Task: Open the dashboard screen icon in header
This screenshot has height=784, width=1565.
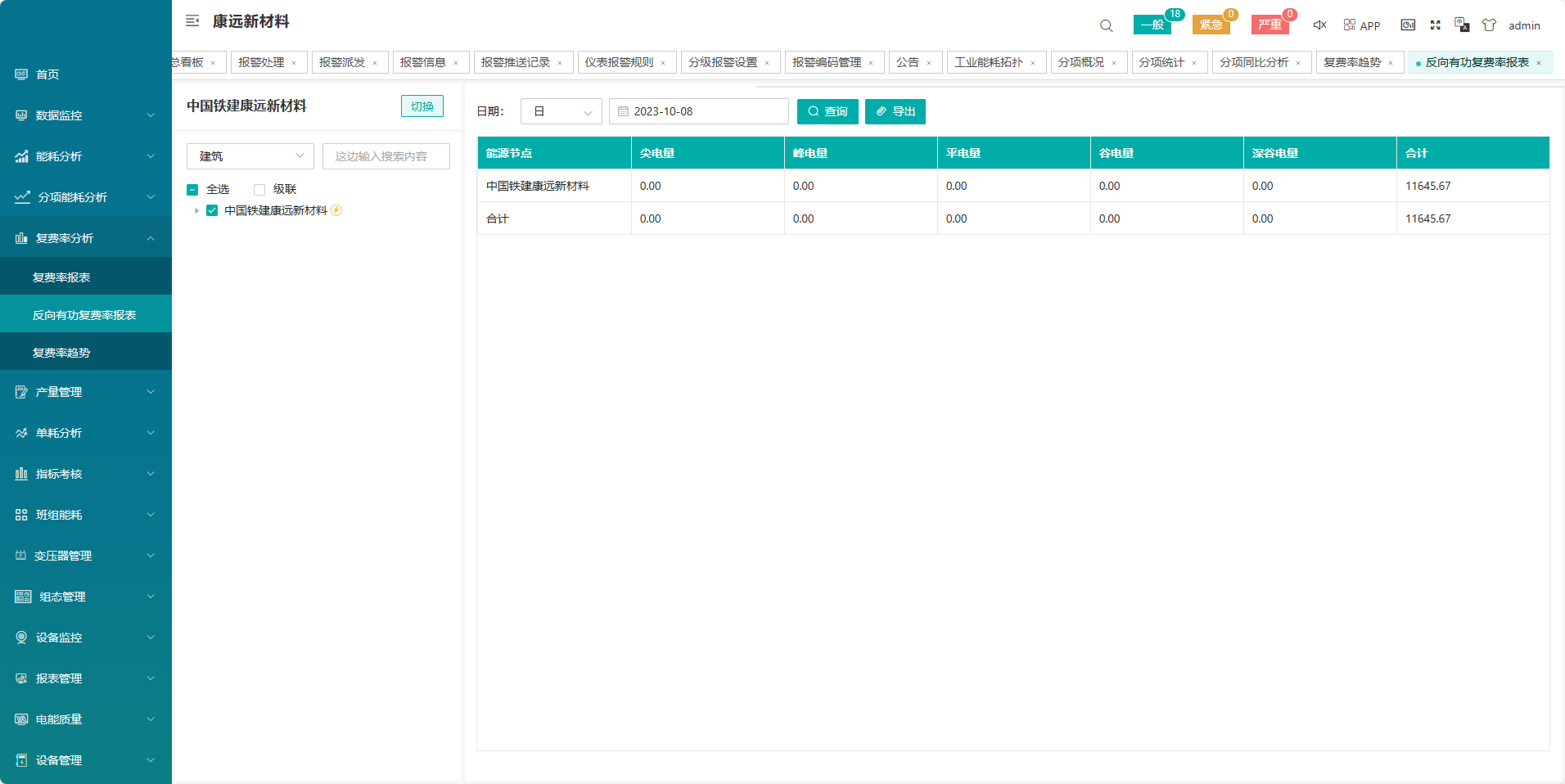Action: point(1408,25)
